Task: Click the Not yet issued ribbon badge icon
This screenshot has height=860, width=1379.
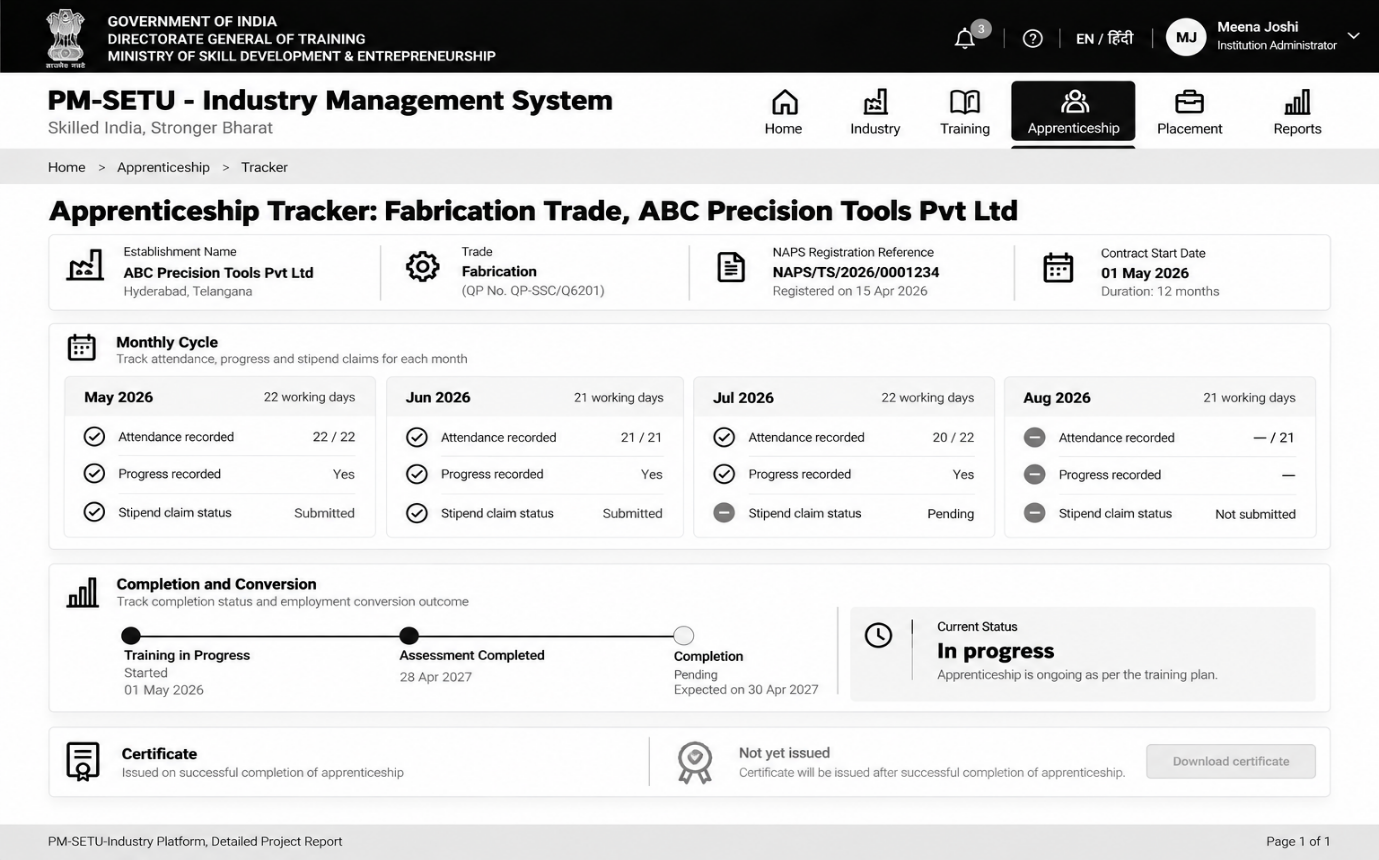Action: pyautogui.click(x=695, y=763)
